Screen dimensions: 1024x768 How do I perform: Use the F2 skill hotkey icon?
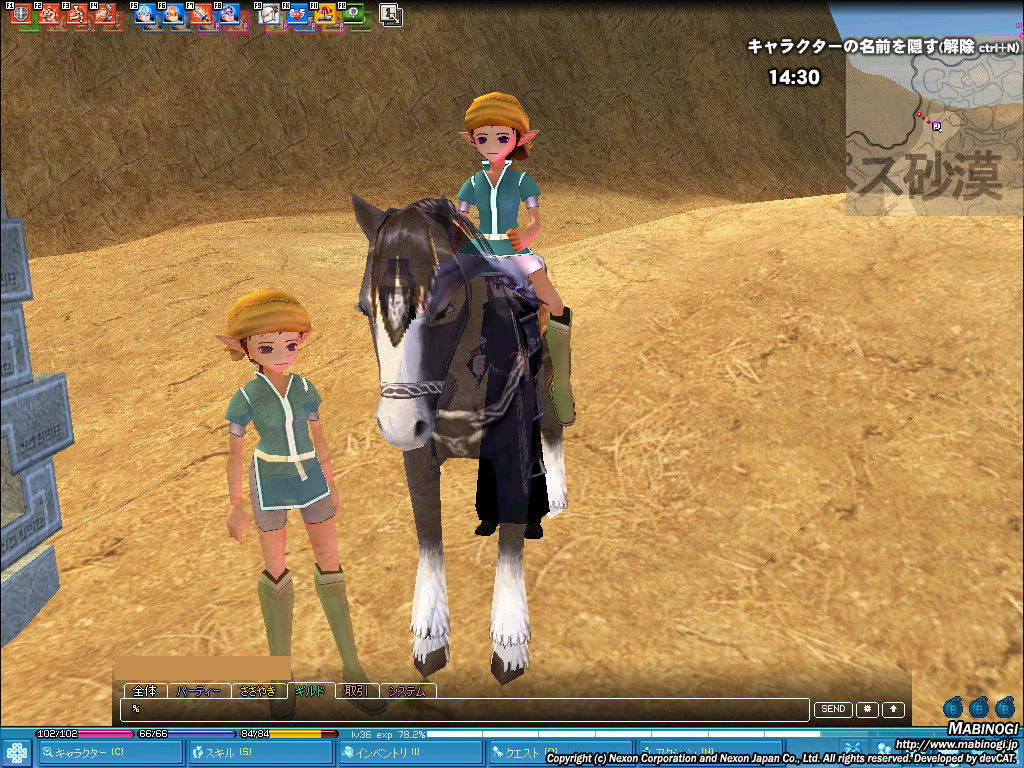point(49,13)
